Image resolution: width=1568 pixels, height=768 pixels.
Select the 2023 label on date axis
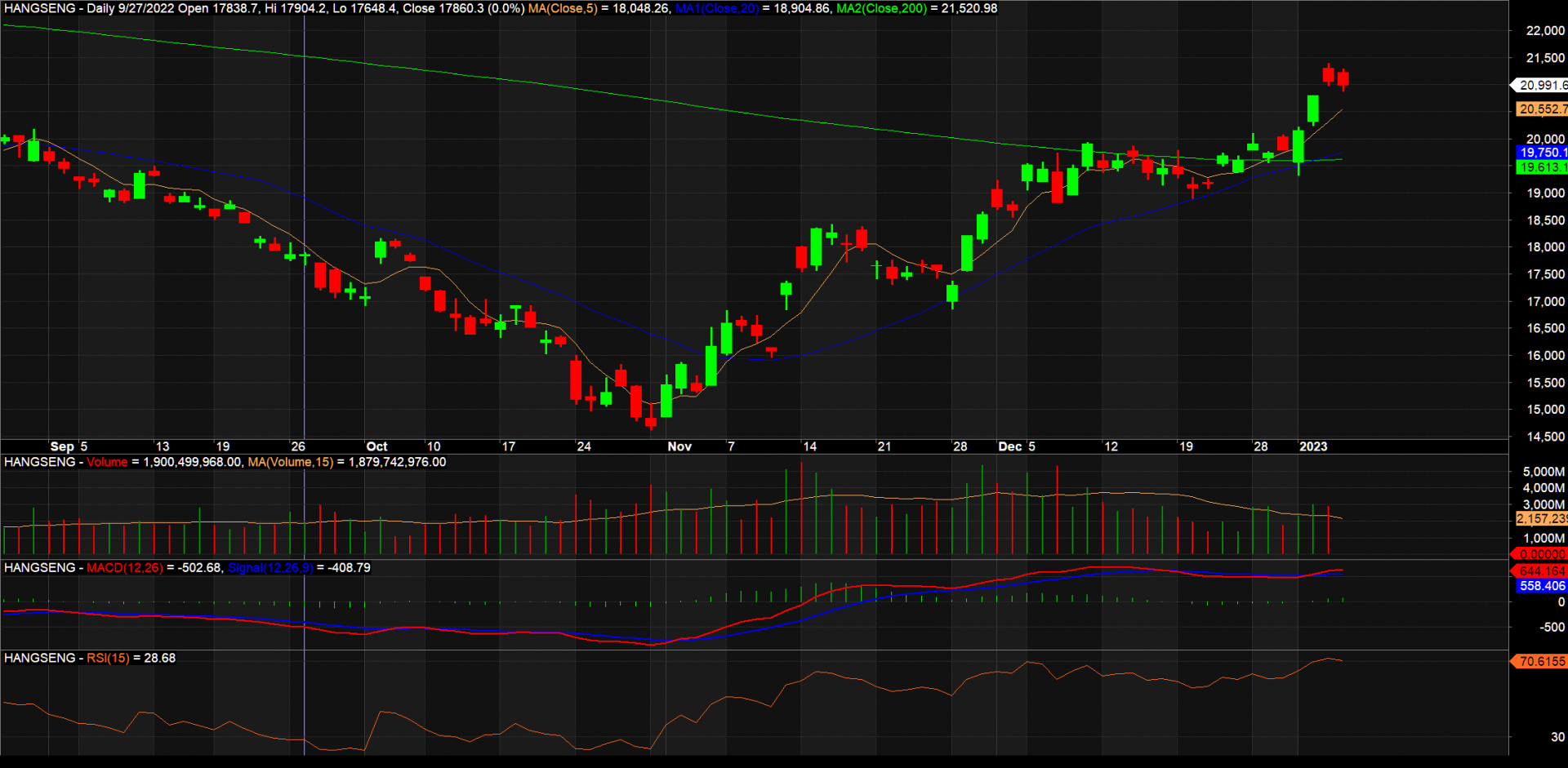1313,446
